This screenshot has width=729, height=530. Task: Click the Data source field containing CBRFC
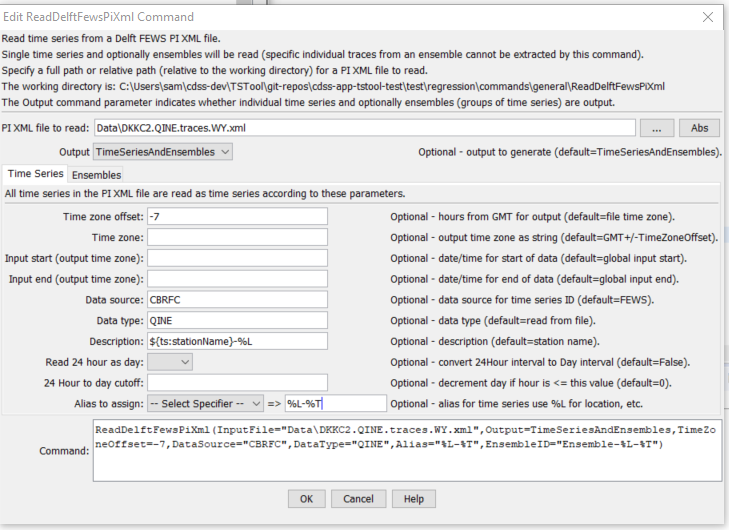[x=237, y=300]
